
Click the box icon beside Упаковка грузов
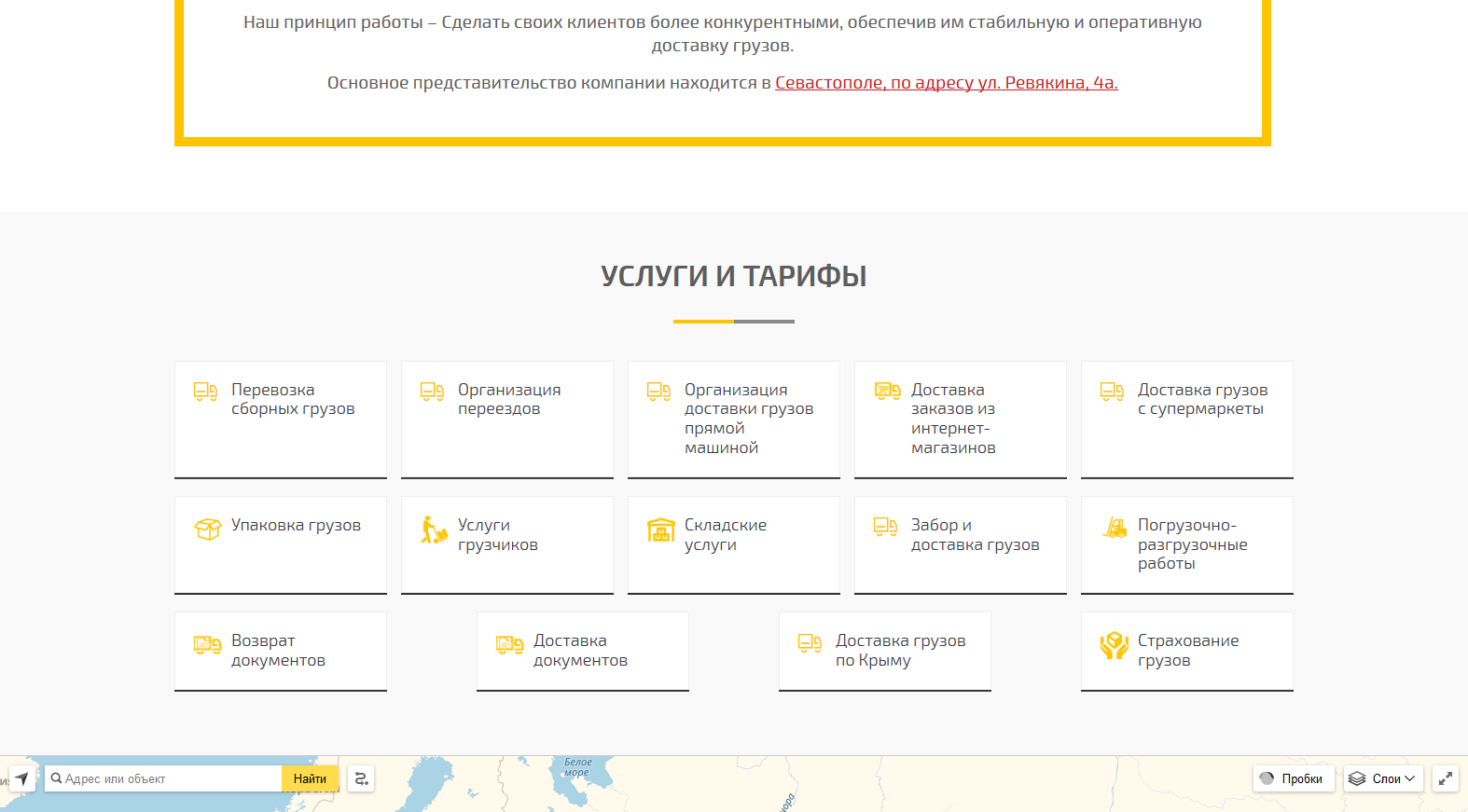coord(207,529)
